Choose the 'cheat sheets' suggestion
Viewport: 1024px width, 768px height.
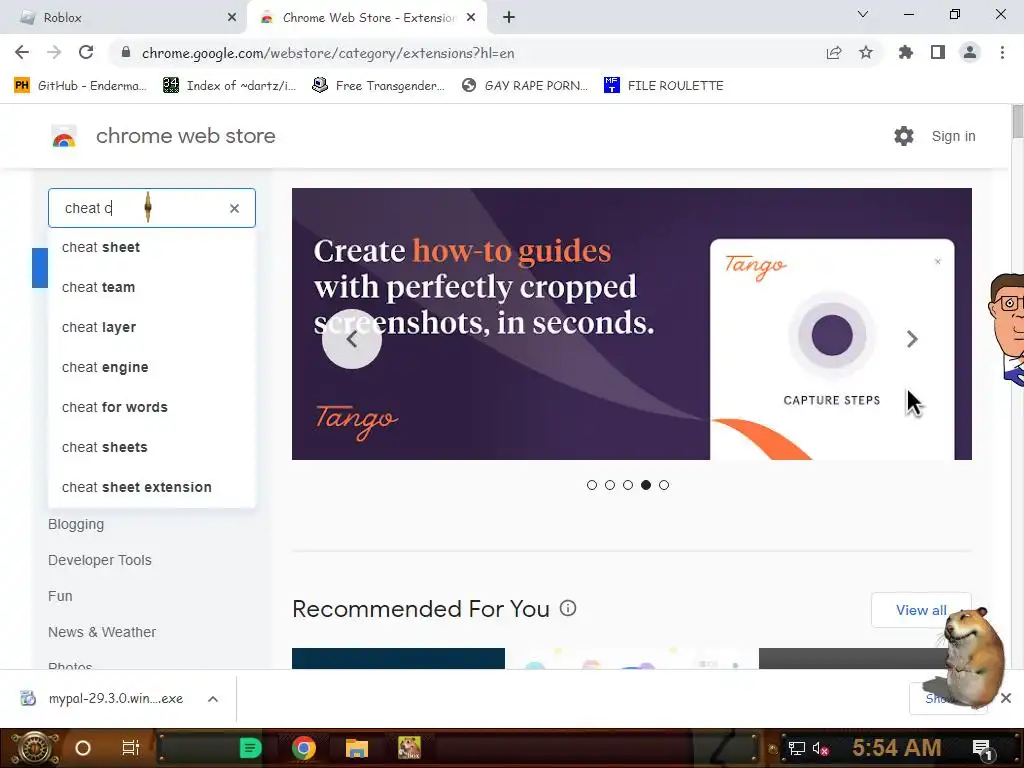[x=152, y=447]
